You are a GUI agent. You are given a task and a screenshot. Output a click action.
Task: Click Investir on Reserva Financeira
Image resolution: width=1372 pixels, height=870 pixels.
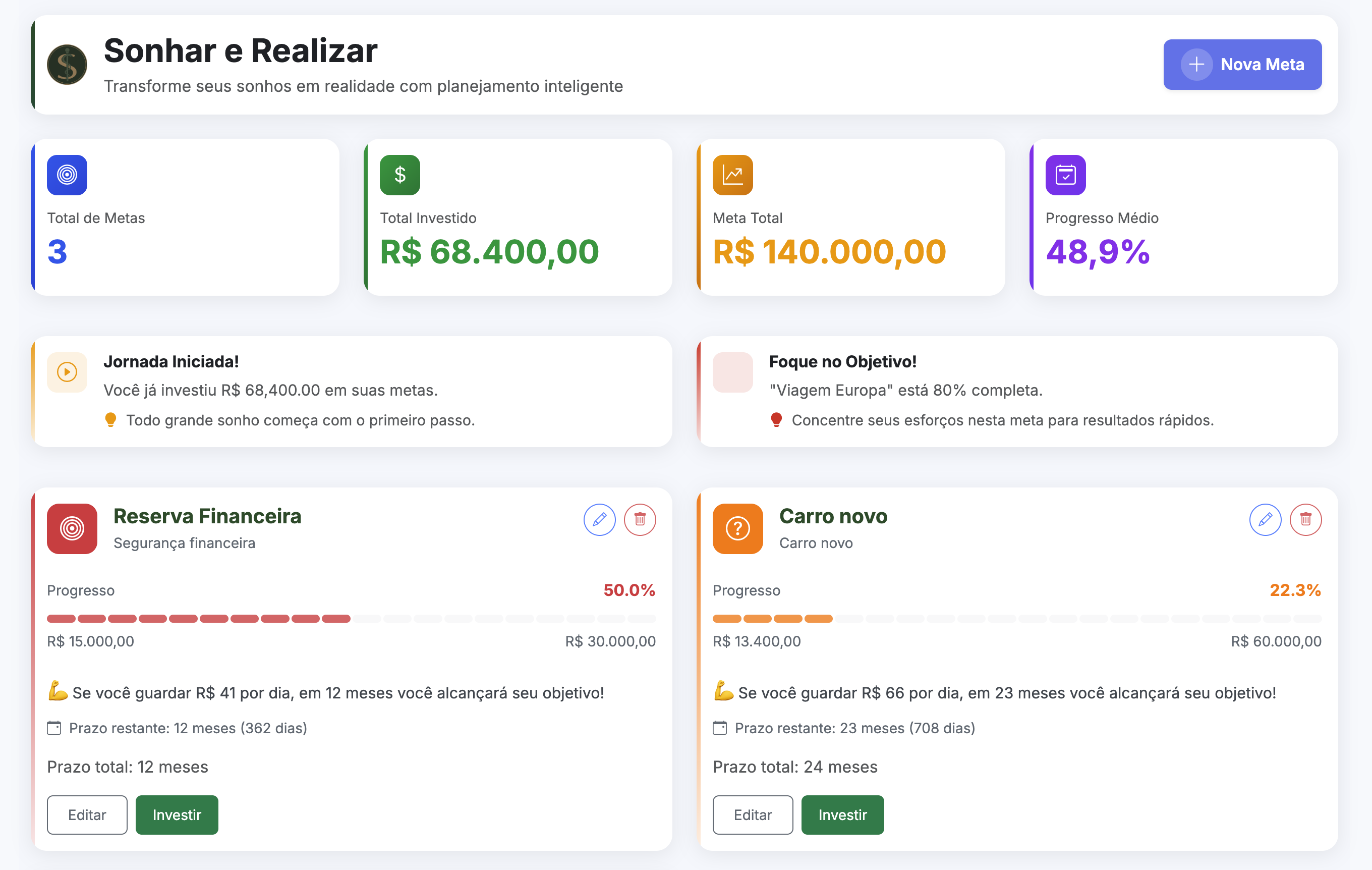pos(177,814)
